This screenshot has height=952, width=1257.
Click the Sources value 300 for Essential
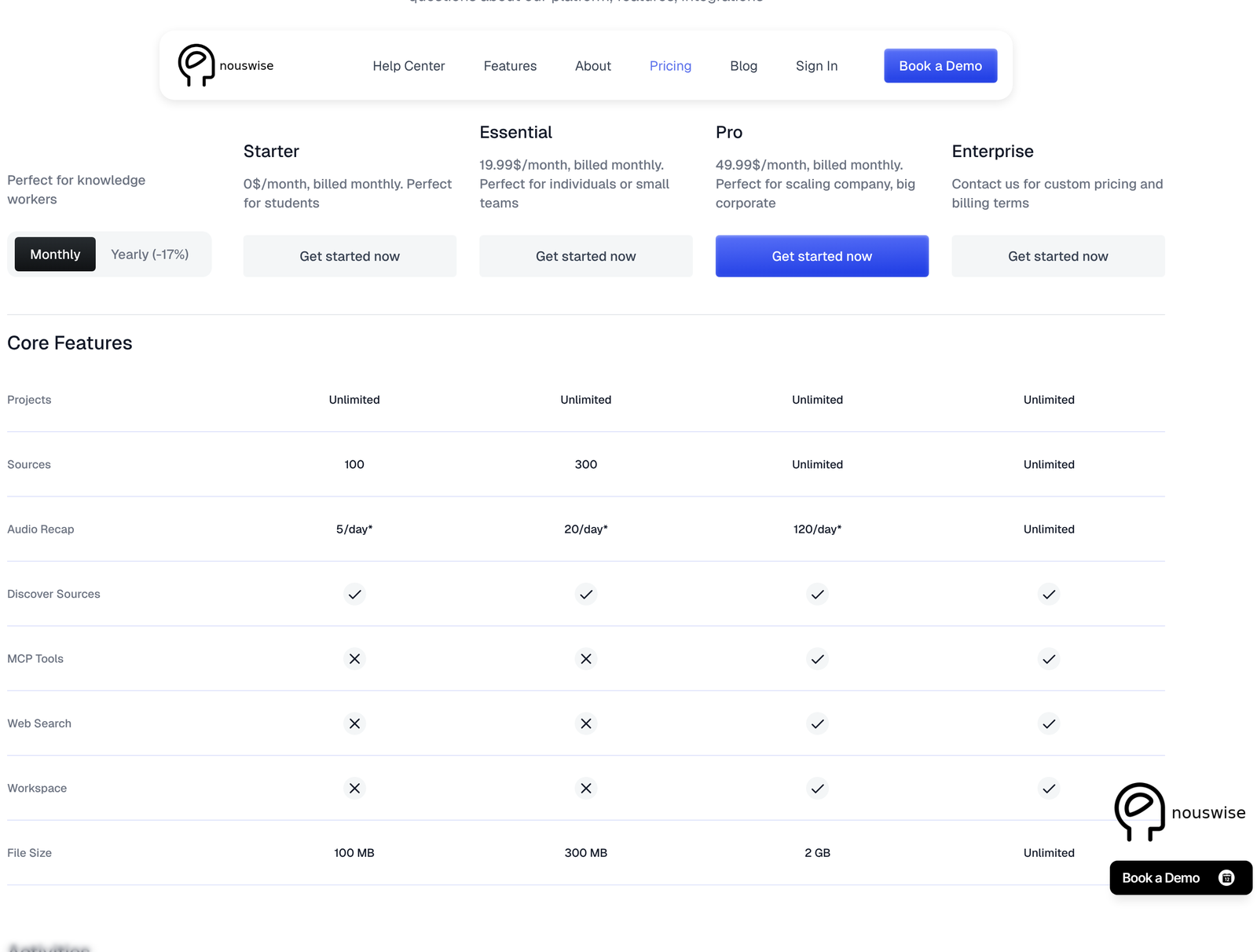coord(586,465)
